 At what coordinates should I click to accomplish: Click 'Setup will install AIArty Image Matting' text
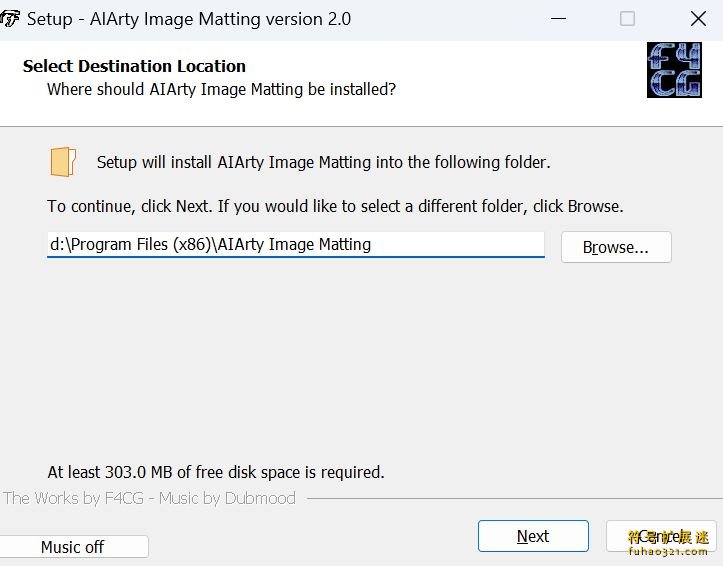[324, 162]
